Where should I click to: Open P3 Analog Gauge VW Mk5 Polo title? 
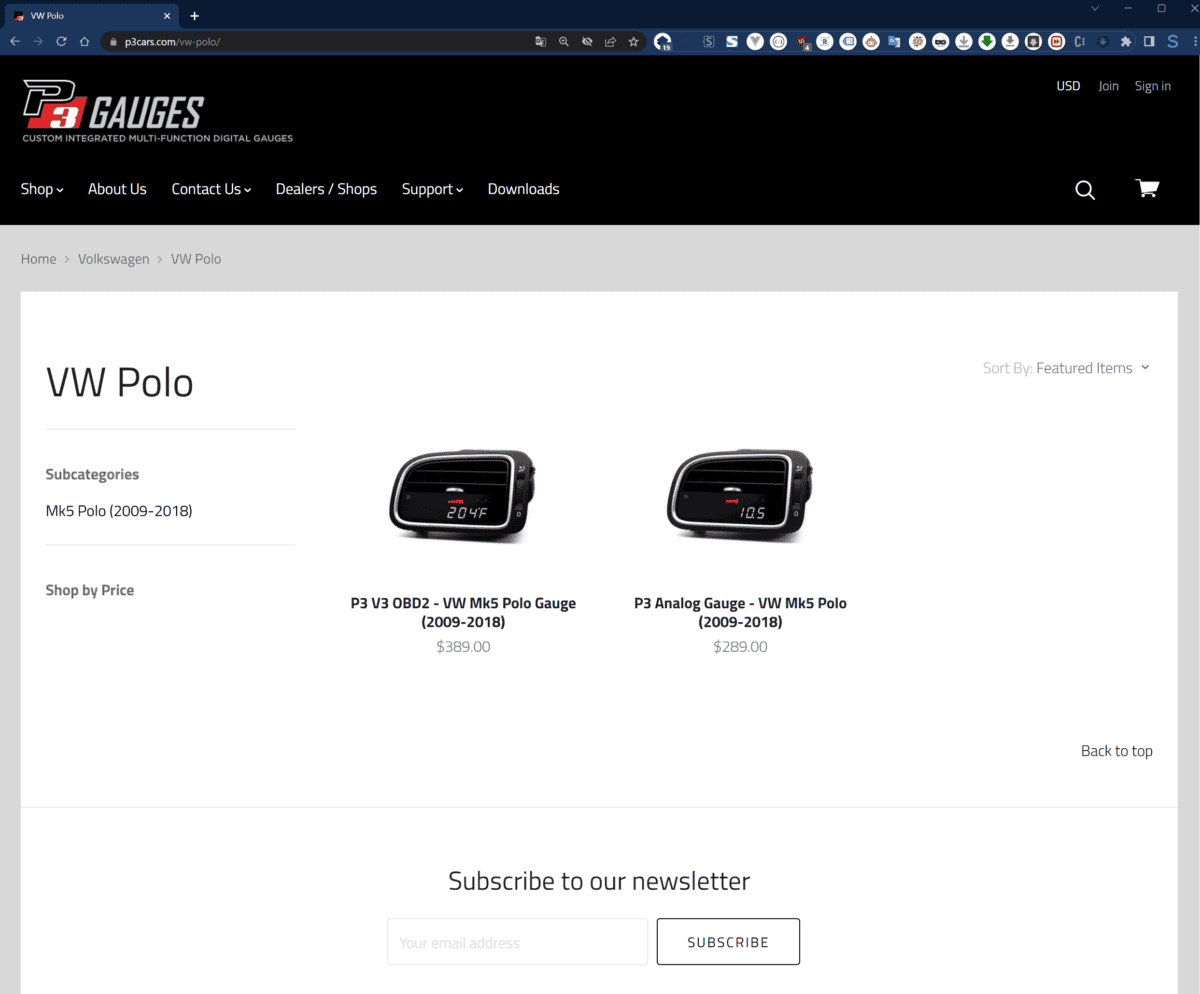tap(740, 612)
